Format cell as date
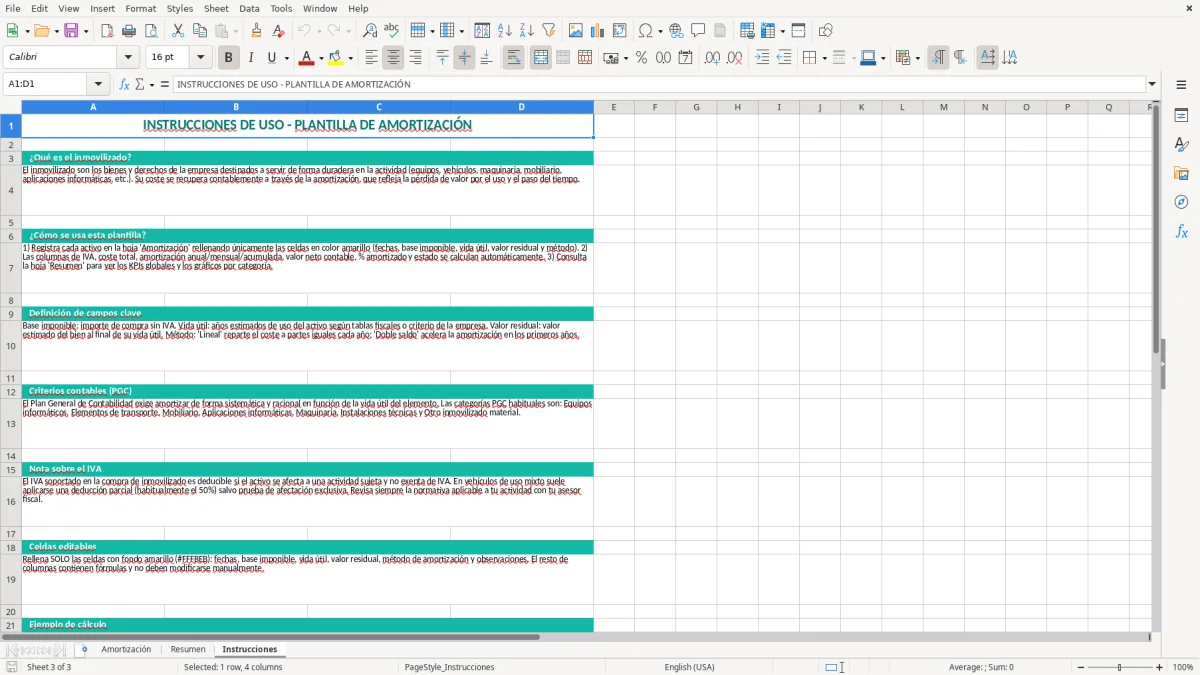1200x675 pixels. pyautogui.click(x=685, y=58)
